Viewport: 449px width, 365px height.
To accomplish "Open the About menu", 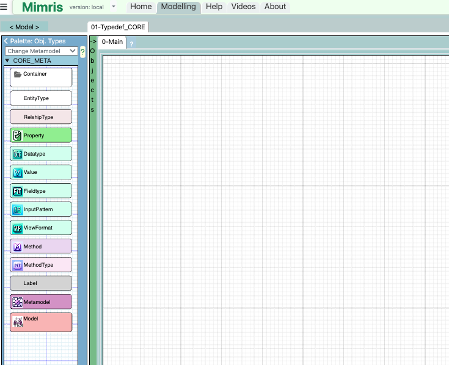I will click(x=275, y=6).
